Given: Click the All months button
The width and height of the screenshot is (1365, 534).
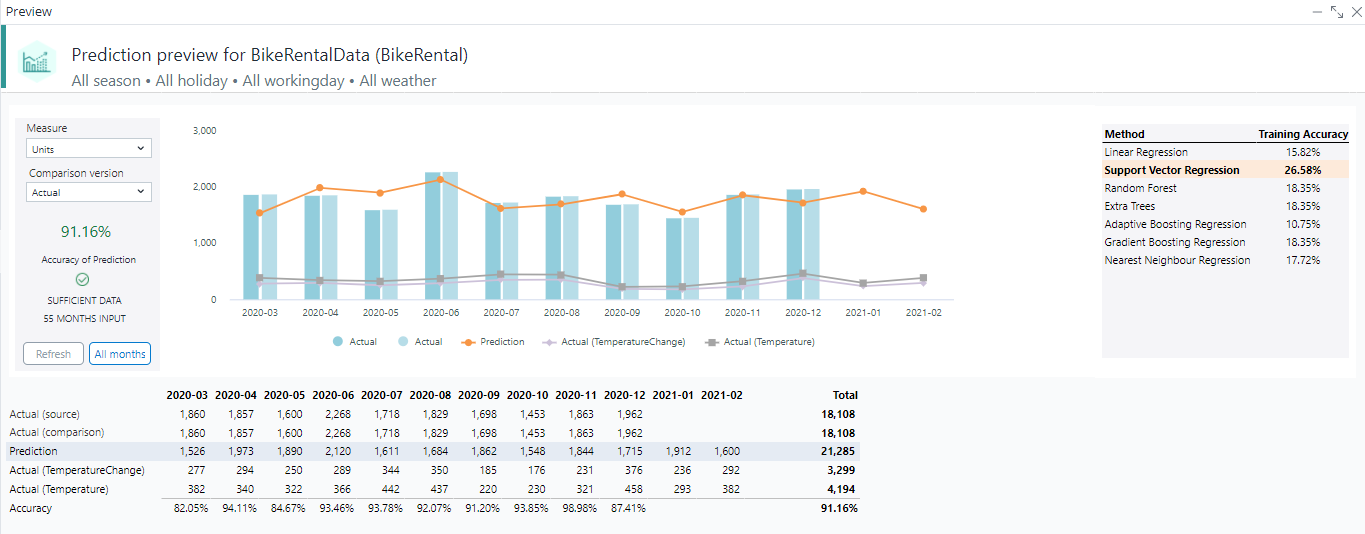Looking at the screenshot, I should click(120, 354).
